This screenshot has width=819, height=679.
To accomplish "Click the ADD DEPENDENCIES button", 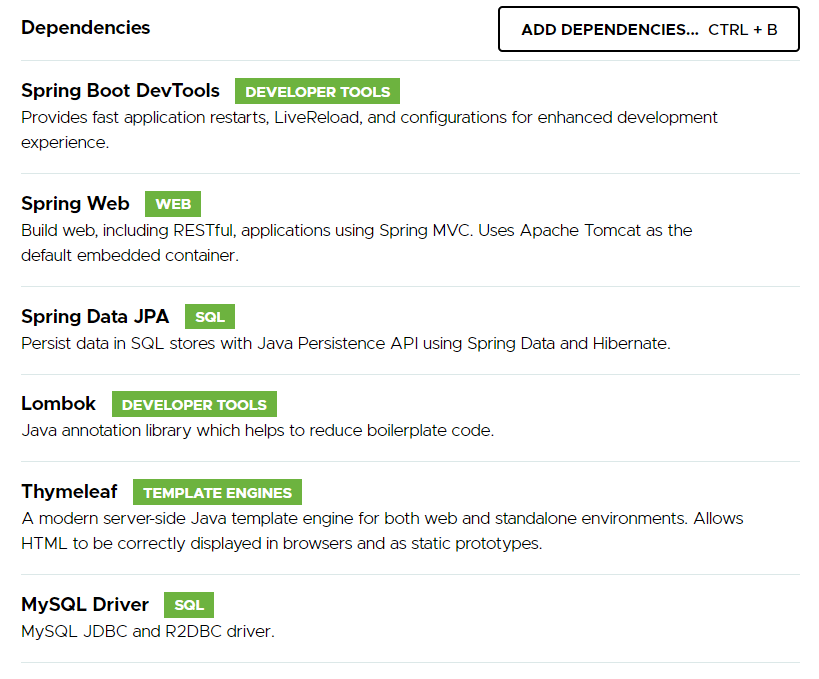I will point(649,29).
